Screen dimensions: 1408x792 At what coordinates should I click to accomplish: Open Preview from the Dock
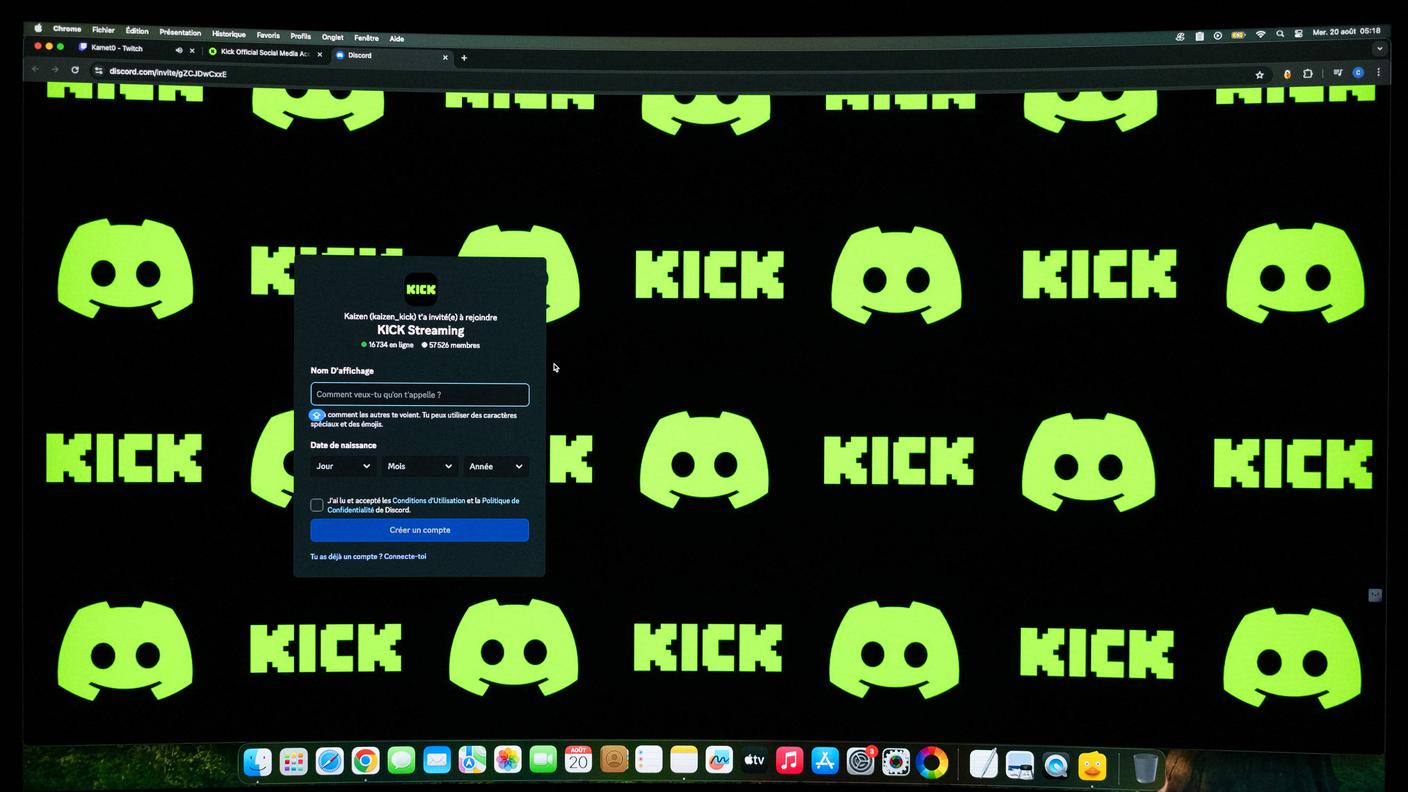tap(1020, 765)
